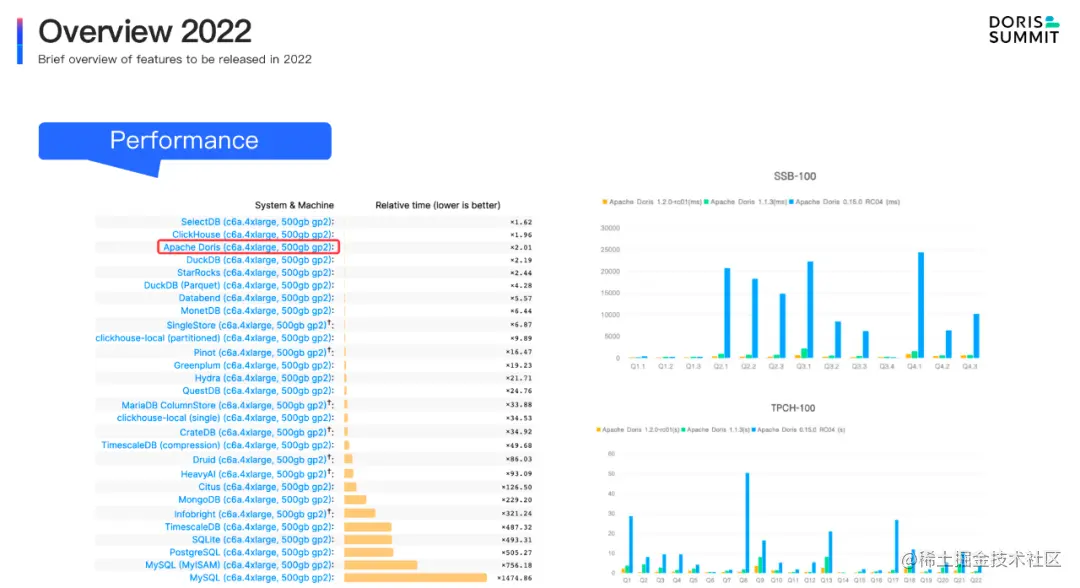
Task: Open the DuckDB (c6a.4xlarge) entry at ×2.19
Action: coord(260,260)
